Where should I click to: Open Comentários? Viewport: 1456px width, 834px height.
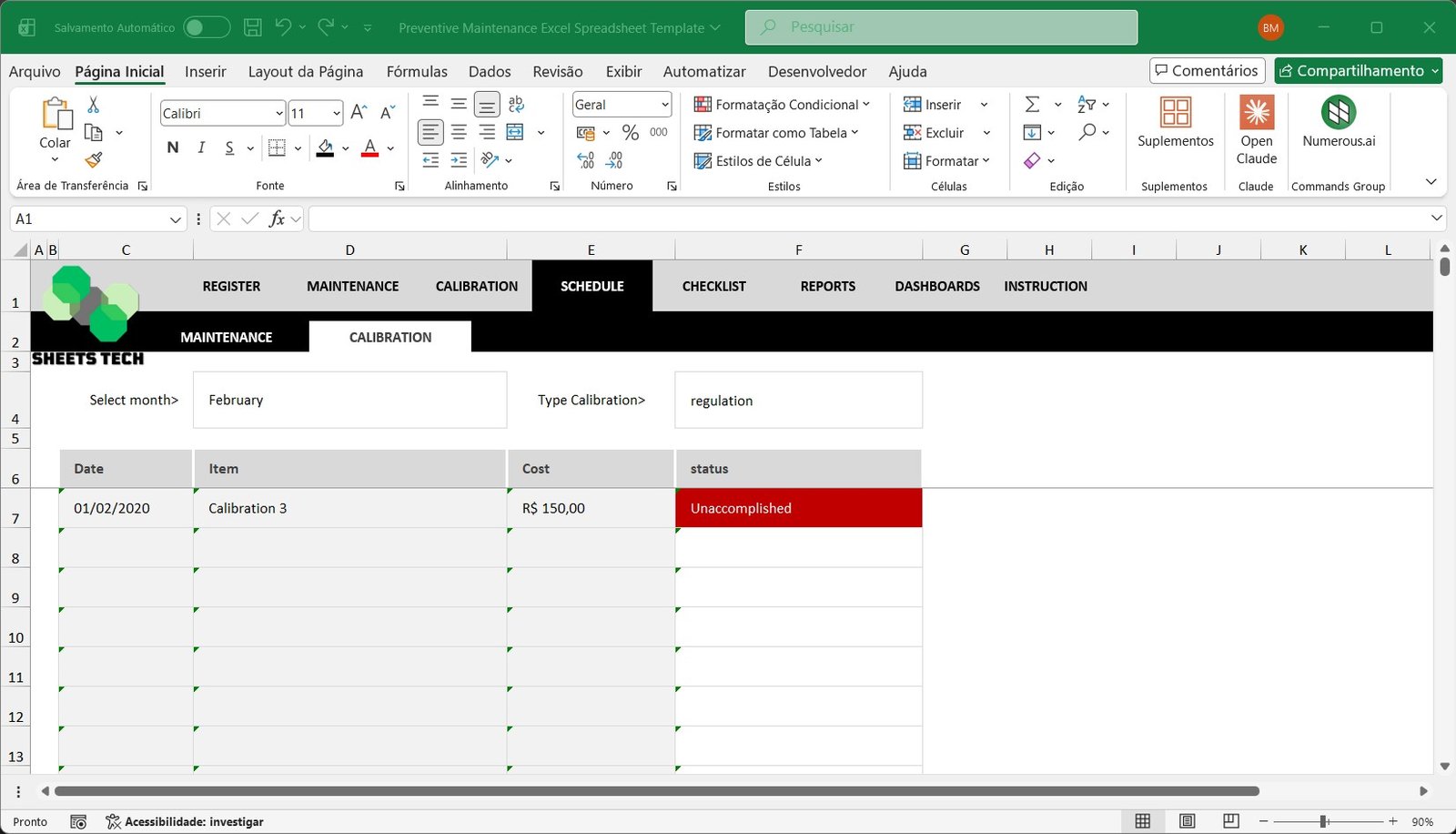[1207, 70]
